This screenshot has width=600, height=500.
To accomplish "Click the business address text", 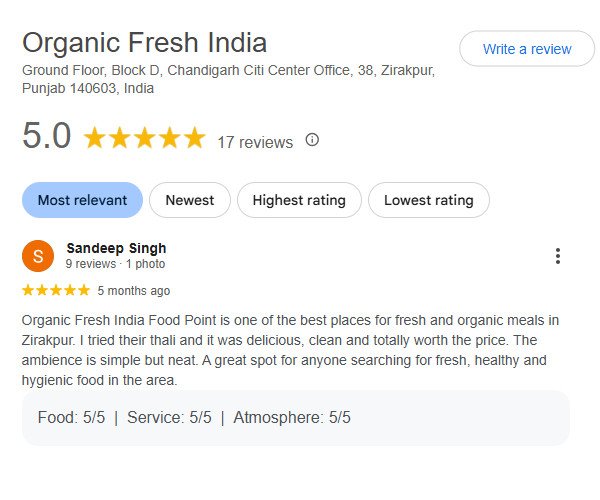I will (x=228, y=79).
